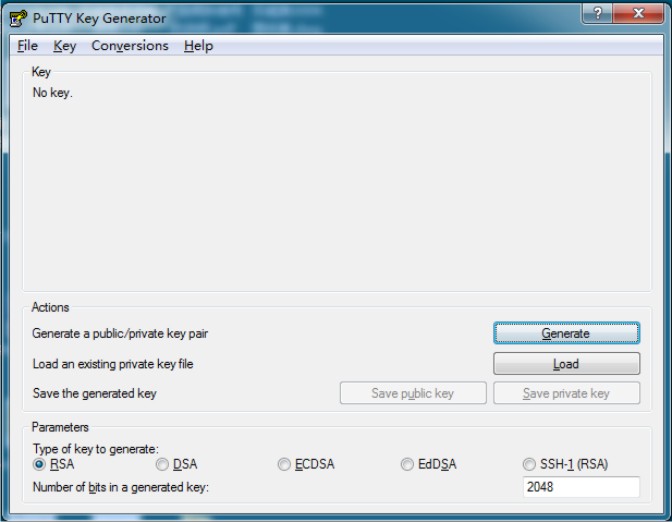Click the 'Save the generated key' label
This screenshot has width=672, height=522.
(x=94, y=393)
